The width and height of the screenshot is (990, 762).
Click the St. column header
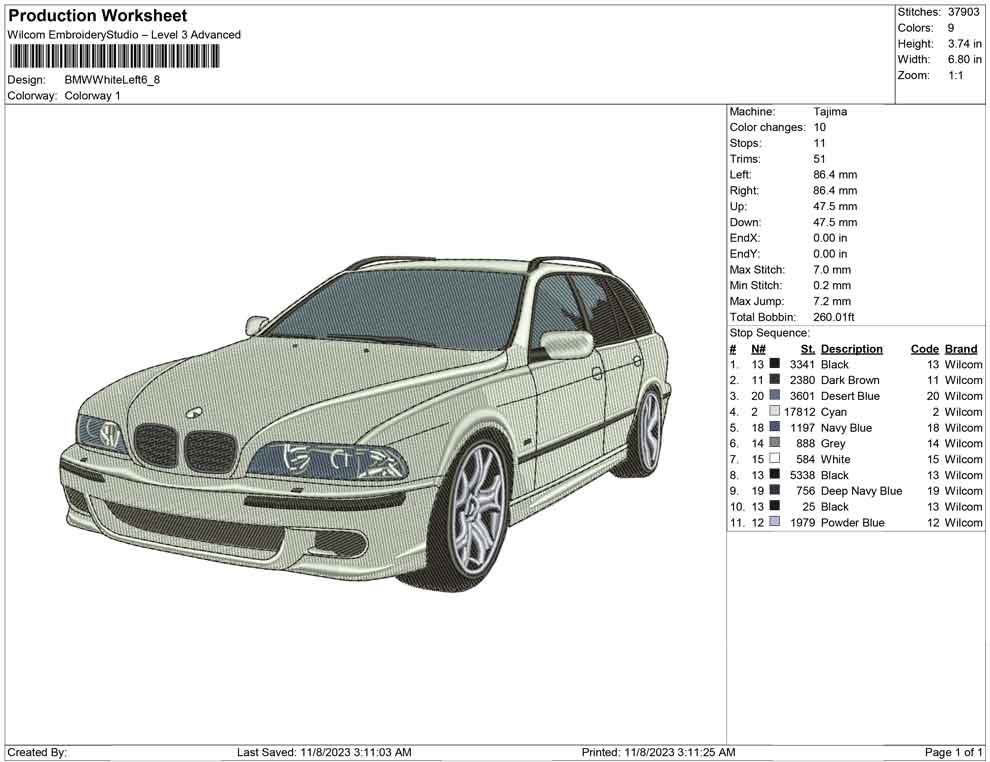point(806,348)
